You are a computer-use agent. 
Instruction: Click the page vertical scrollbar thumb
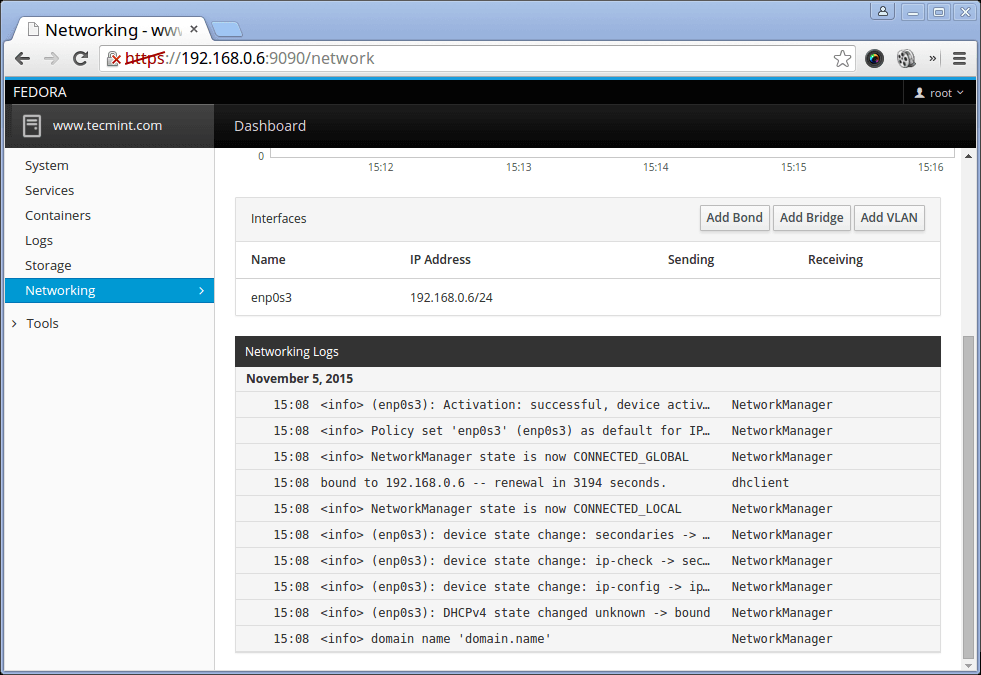[x=967, y=495]
